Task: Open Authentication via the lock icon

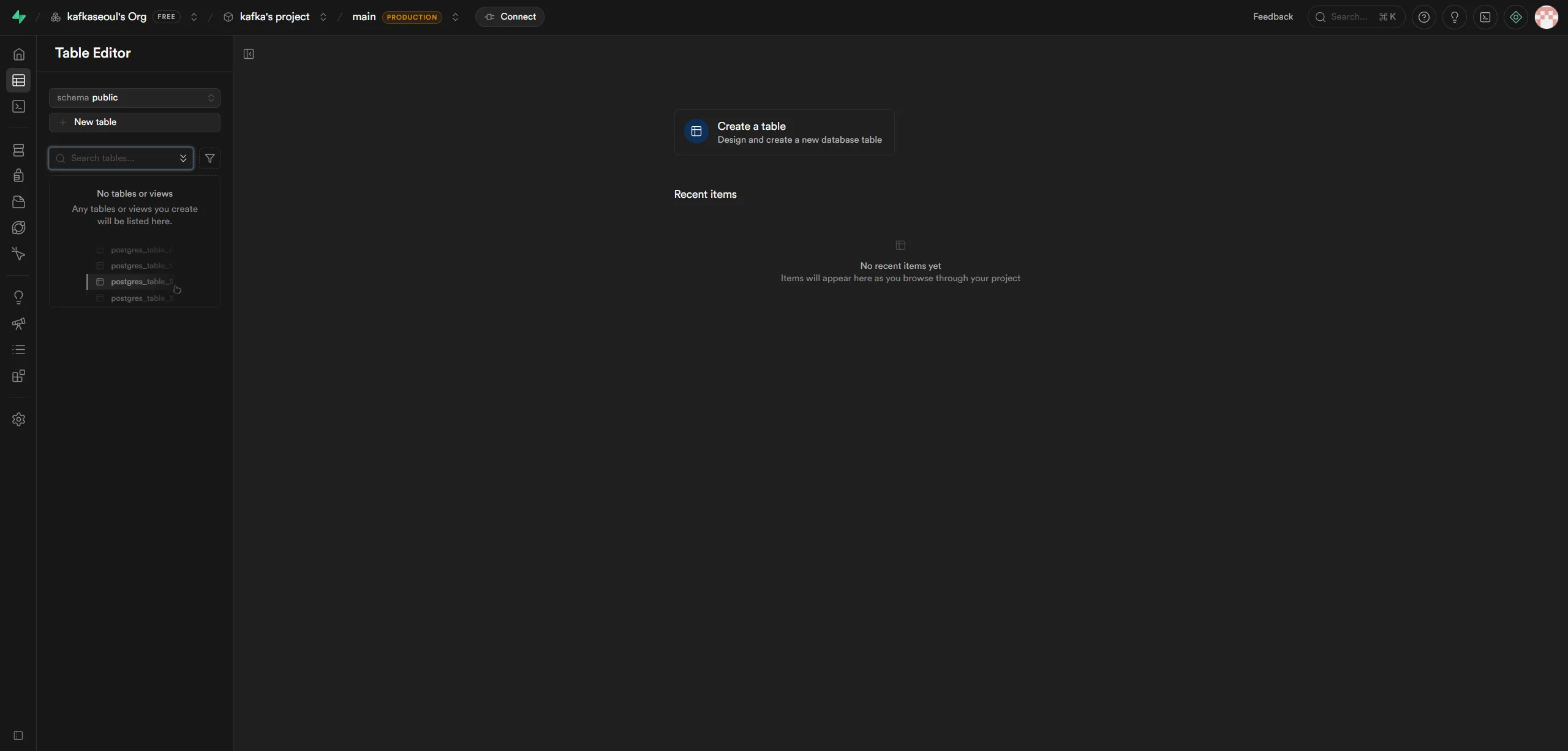Action: coord(18,175)
